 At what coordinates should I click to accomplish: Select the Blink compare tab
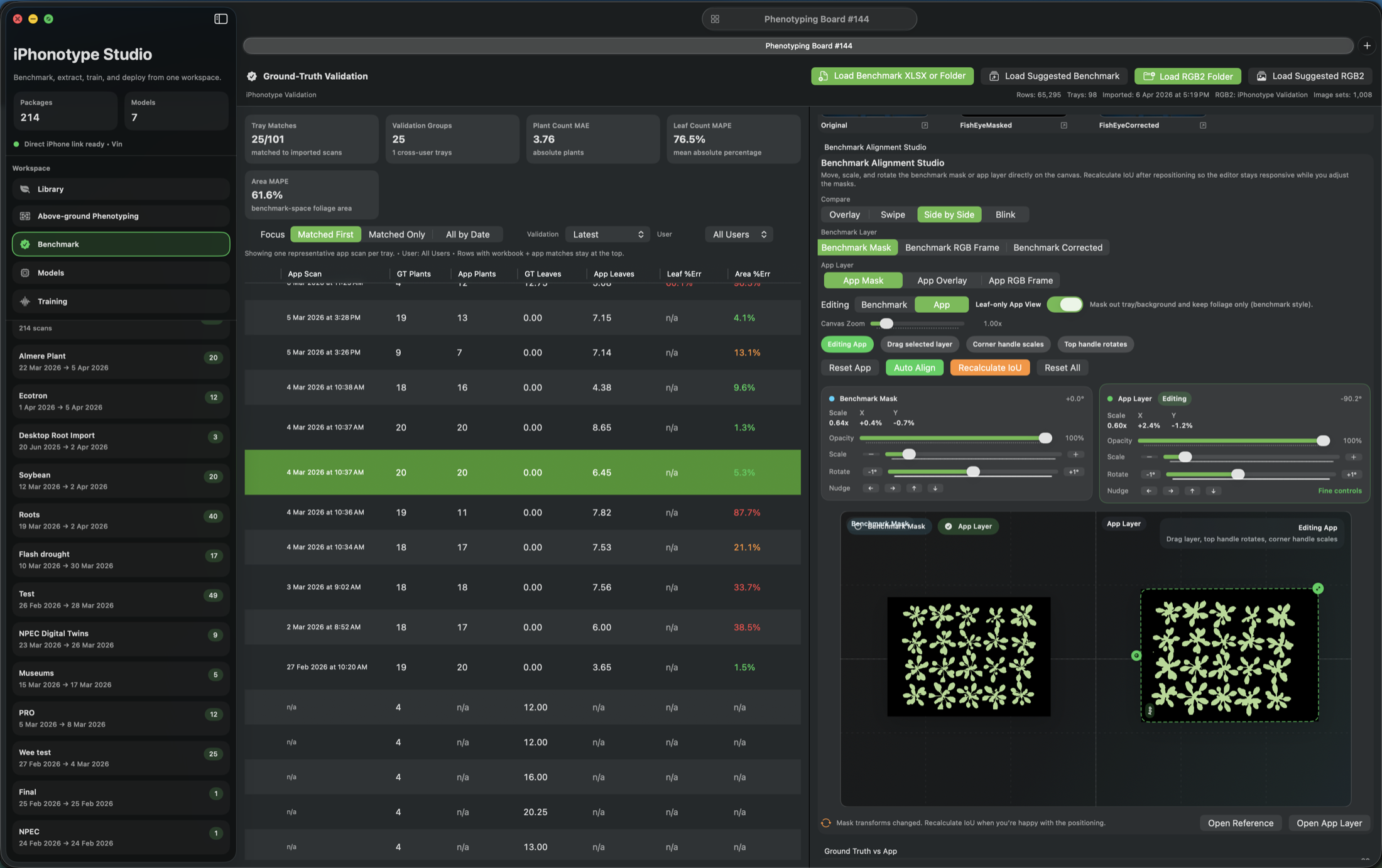click(1005, 214)
